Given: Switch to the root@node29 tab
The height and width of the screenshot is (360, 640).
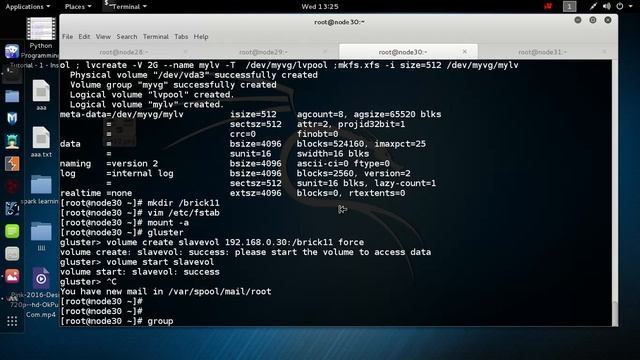Looking at the screenshot, I should point(263,52).
